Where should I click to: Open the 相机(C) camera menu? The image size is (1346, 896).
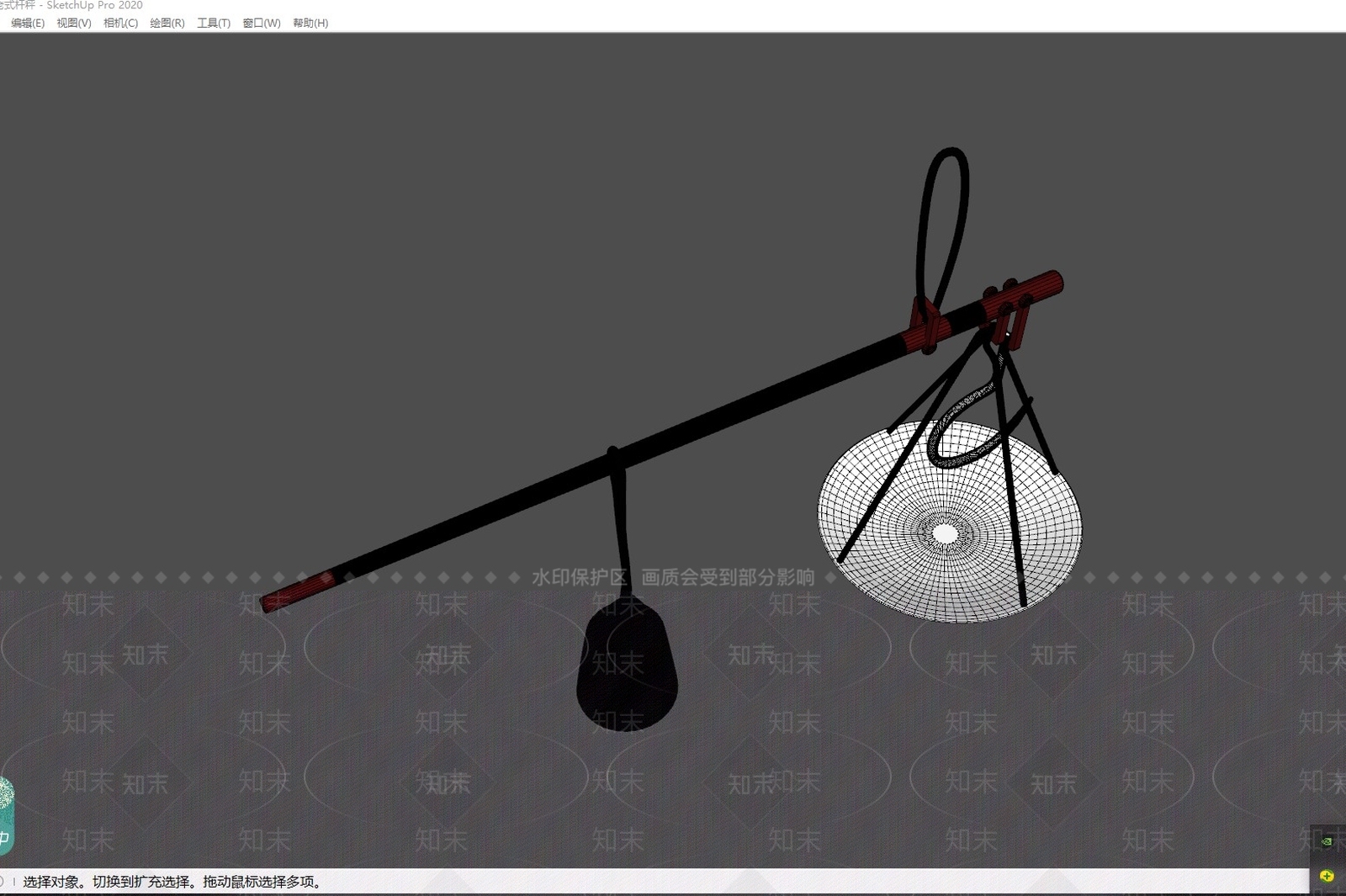tap(120, 23)
